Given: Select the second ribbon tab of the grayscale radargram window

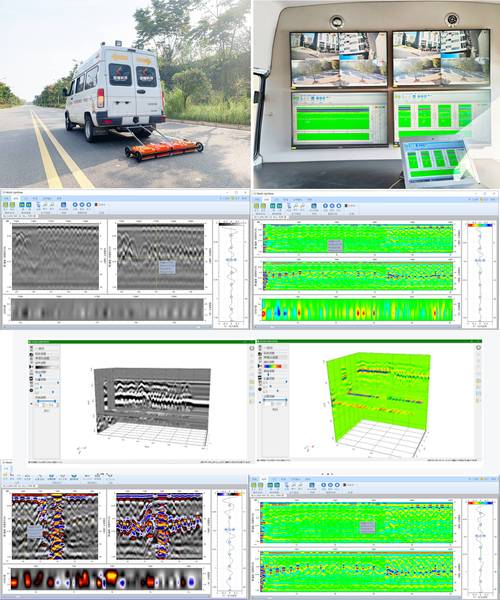Looking at the screenshot, I should click(16, 198).
